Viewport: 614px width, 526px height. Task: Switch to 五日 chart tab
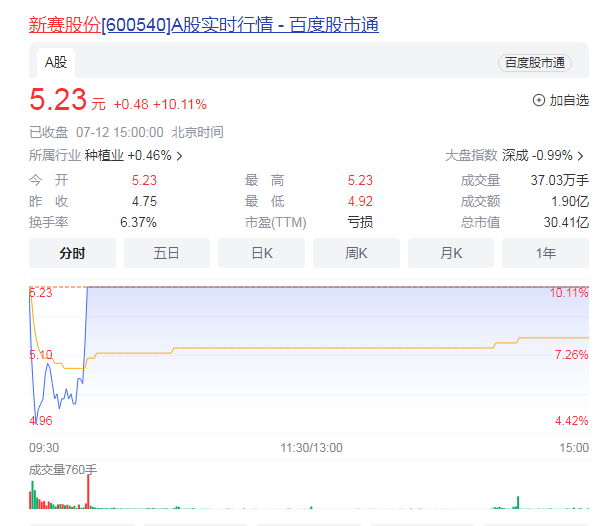click(166, 253)
